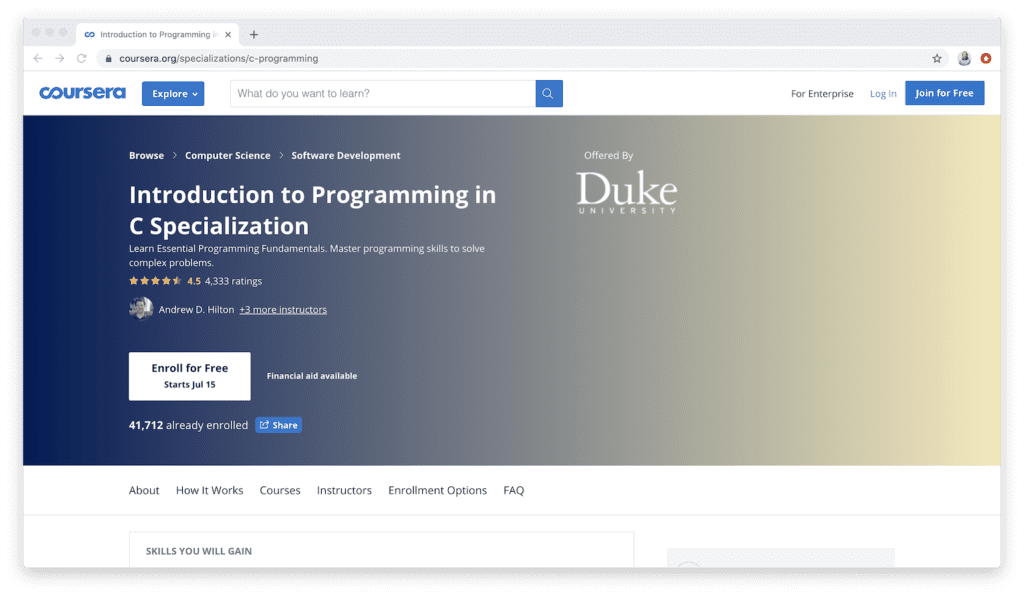
Task: Click the address bar URL
Action: (219, 59)
